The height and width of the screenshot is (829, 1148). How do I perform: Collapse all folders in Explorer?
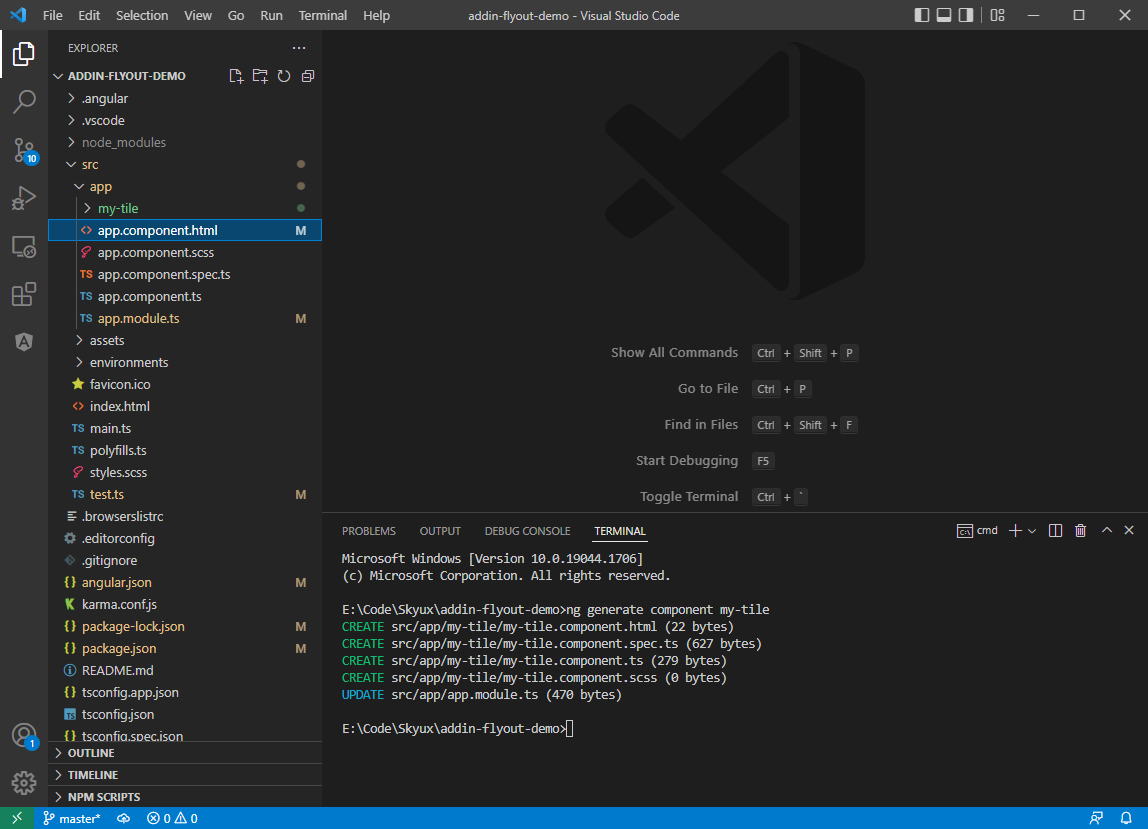308,76
